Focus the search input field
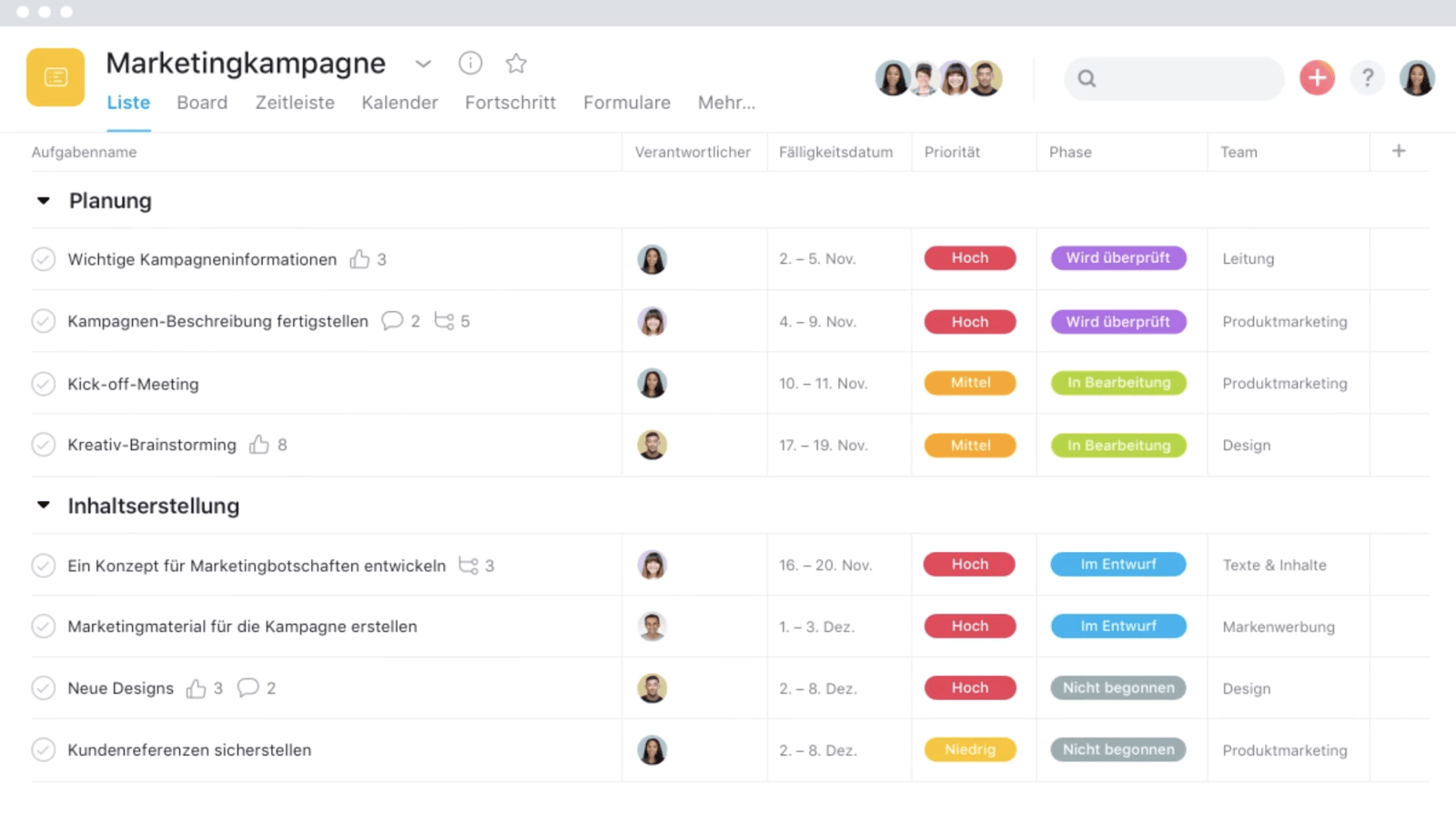Screen dimensions: 1456x824 click(x=1174, y=78)
